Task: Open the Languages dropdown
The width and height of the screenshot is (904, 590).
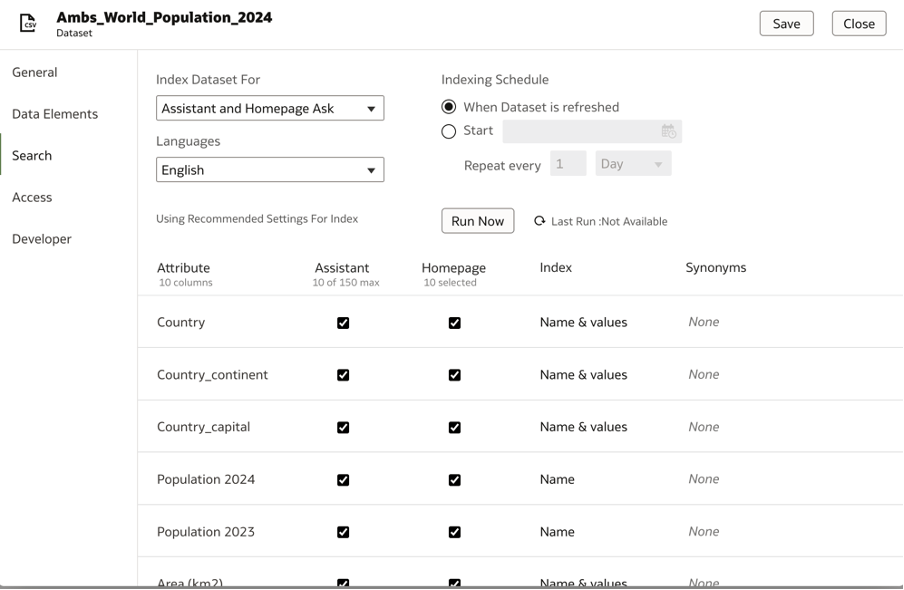Action: click(270, 169)
